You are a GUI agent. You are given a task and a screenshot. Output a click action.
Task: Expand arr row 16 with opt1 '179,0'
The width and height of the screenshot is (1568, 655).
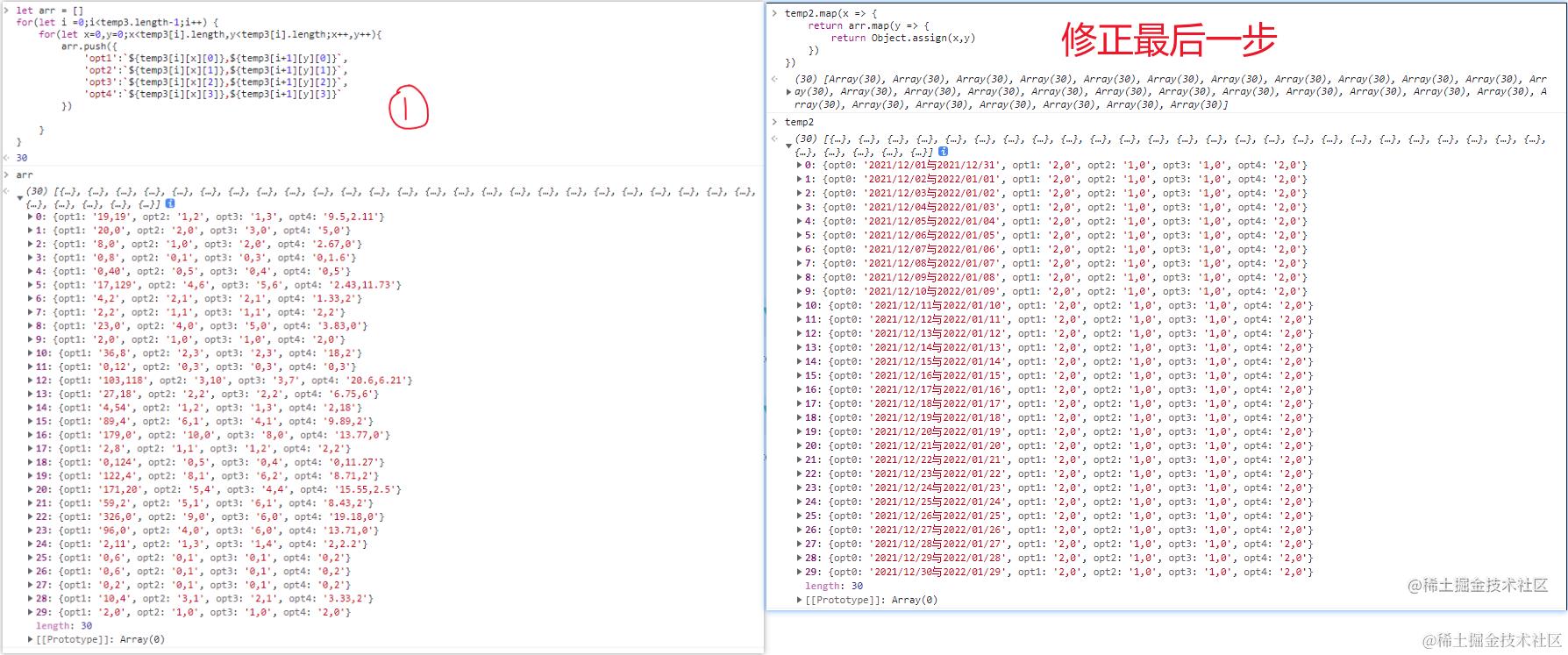click(x=31, y=435)
